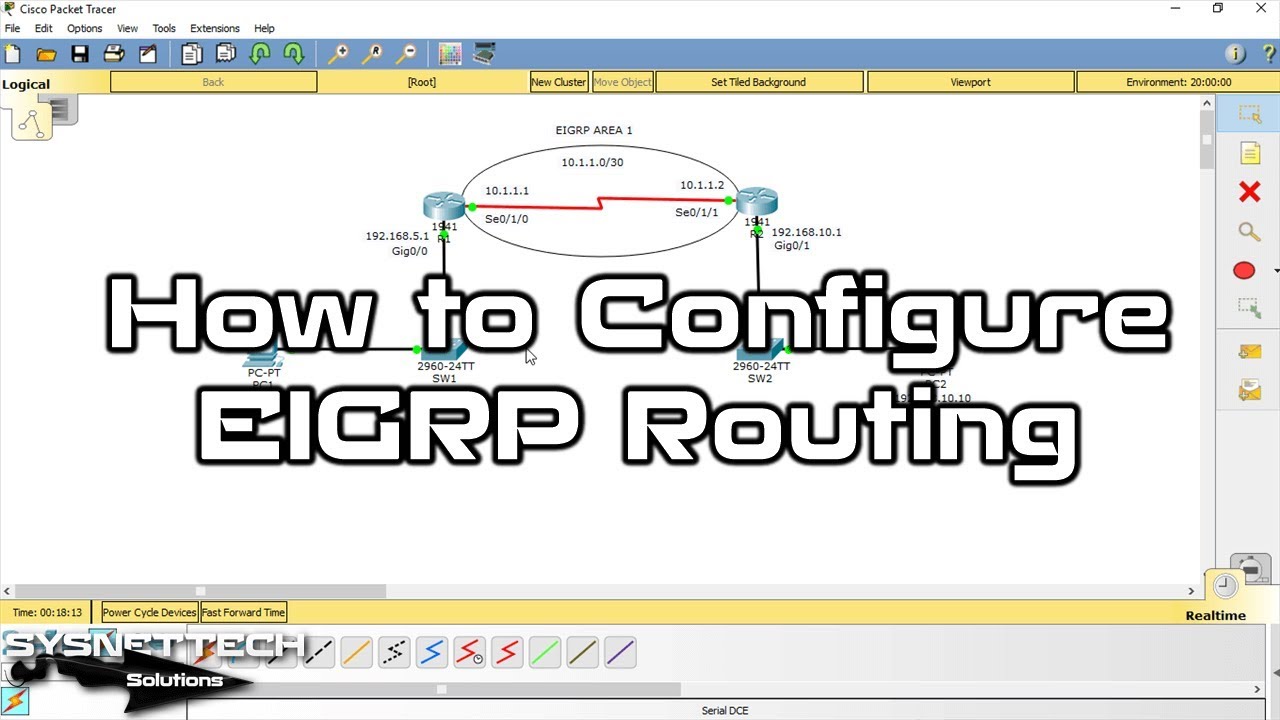
Task: Open the View menu
Action: click(x=128, y=28)
